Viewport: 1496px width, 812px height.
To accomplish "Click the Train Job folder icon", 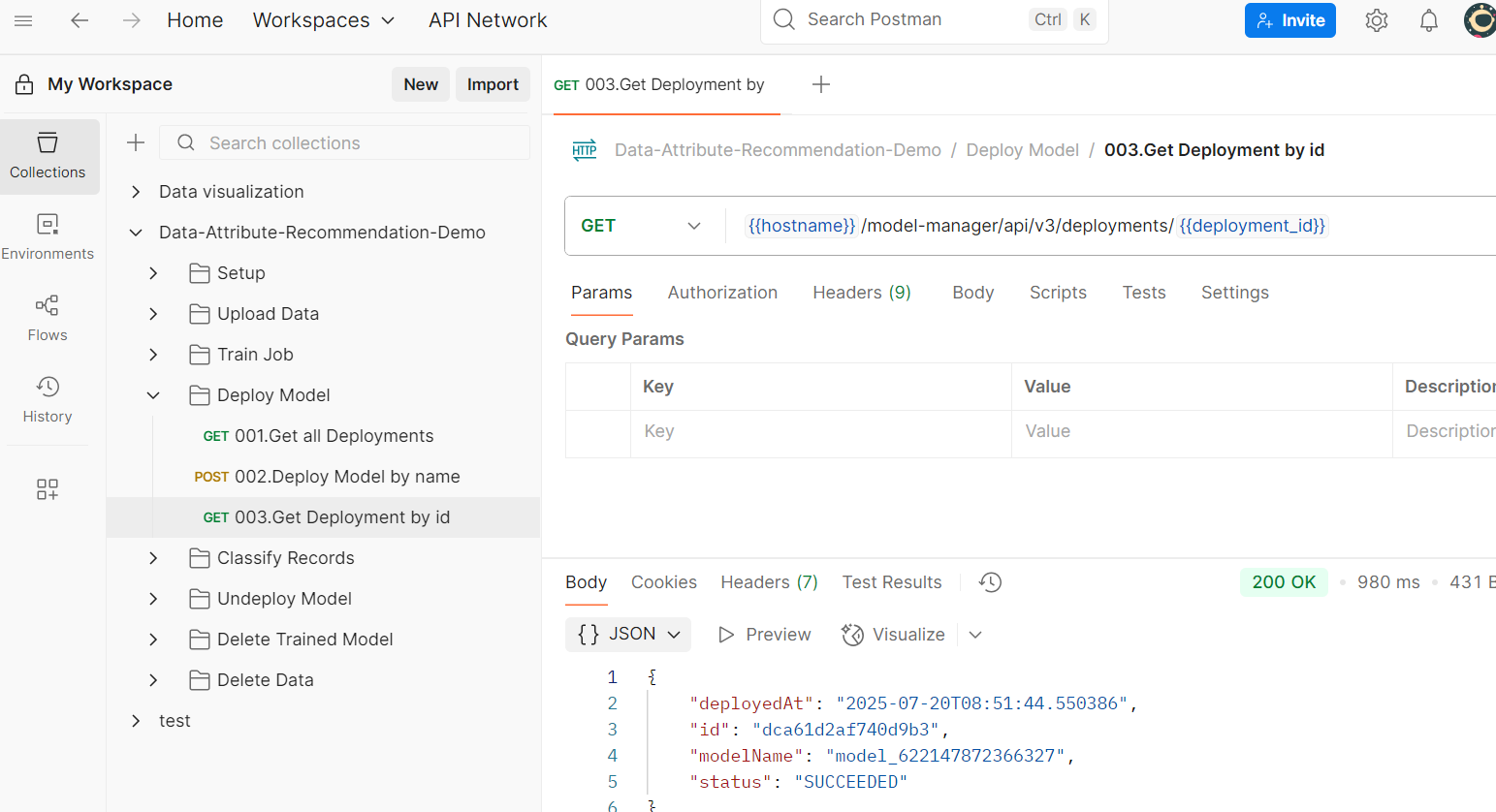I will pos(200,355).
